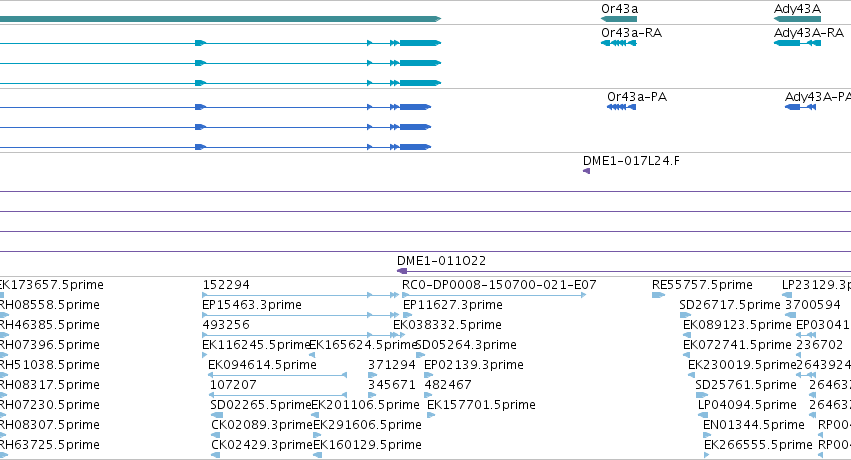Select EST RH63725.5prime
This screenshot has width=851, height=460.
click(x=49, y=445)
